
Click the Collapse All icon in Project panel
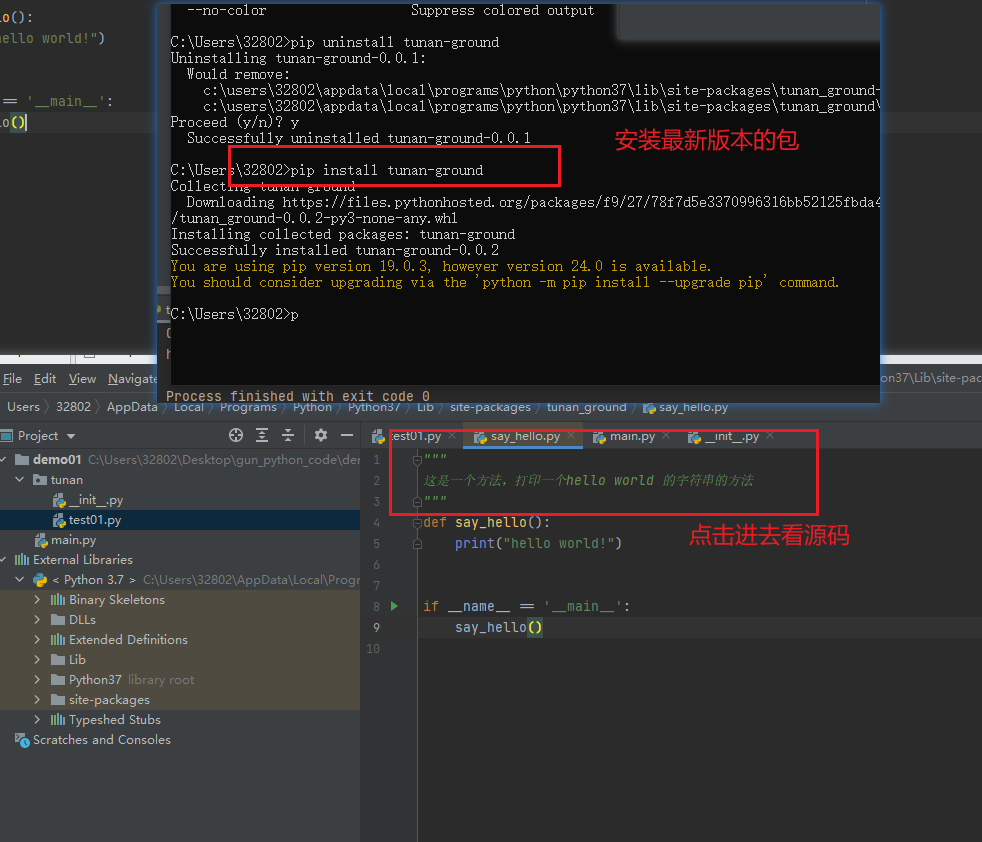[x=288, y=435]
